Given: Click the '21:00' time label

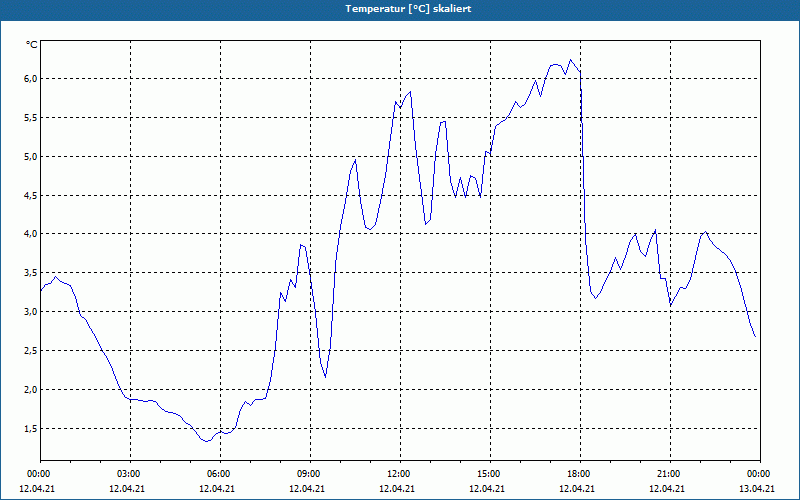Looking at the screenshot, I should click(667, 474).
